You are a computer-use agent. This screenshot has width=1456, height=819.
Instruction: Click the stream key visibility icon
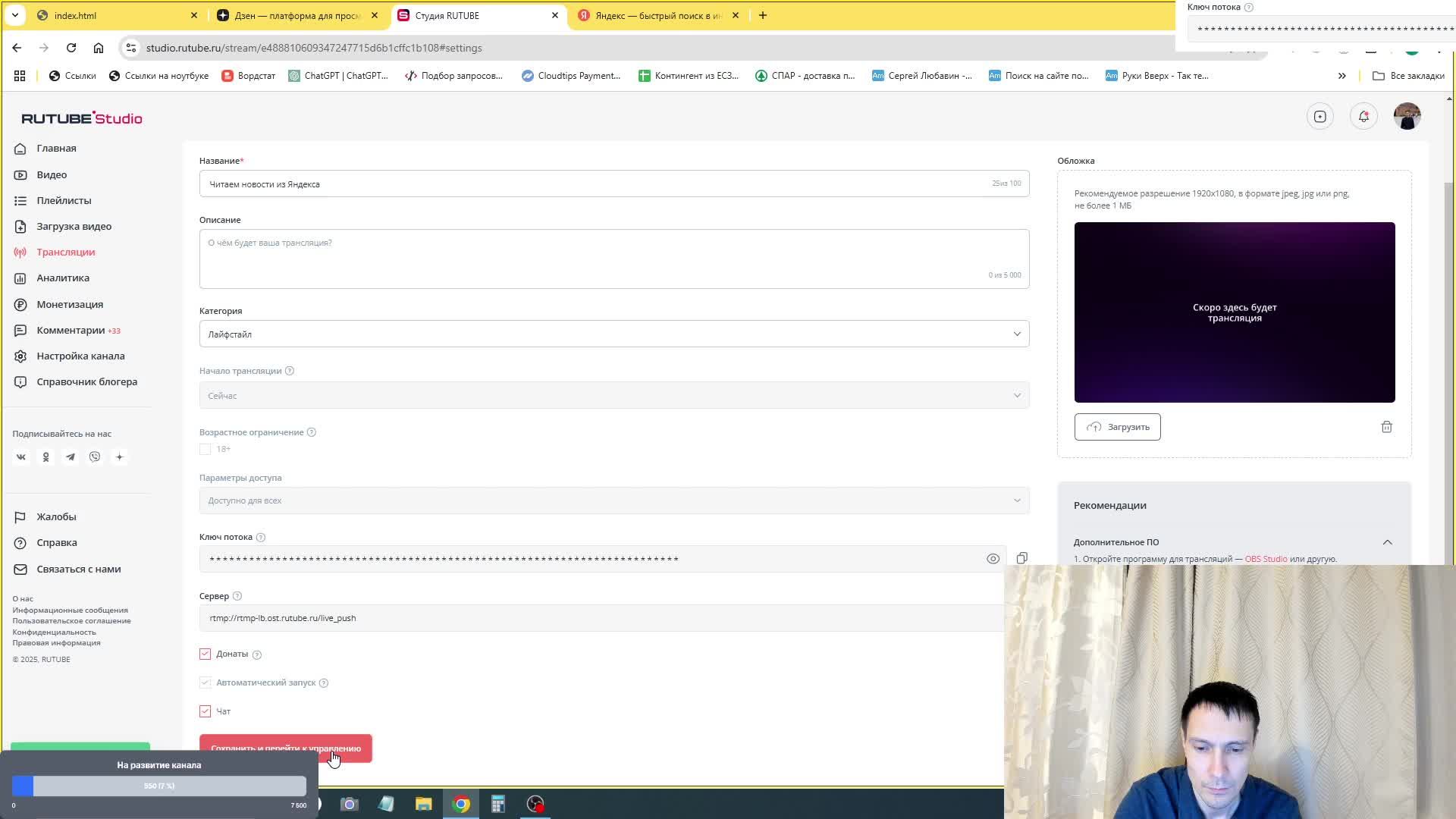point(992,559)
